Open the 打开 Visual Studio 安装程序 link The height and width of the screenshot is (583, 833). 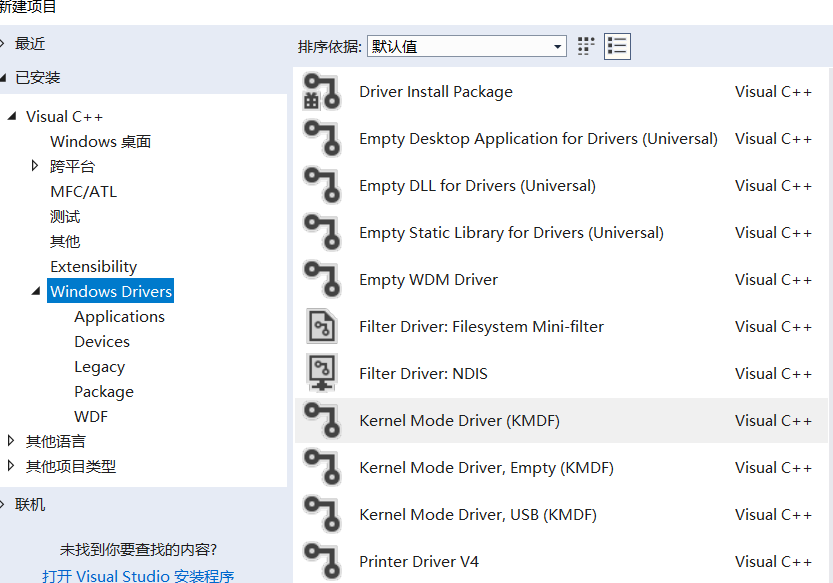click(x=138, y=576)
